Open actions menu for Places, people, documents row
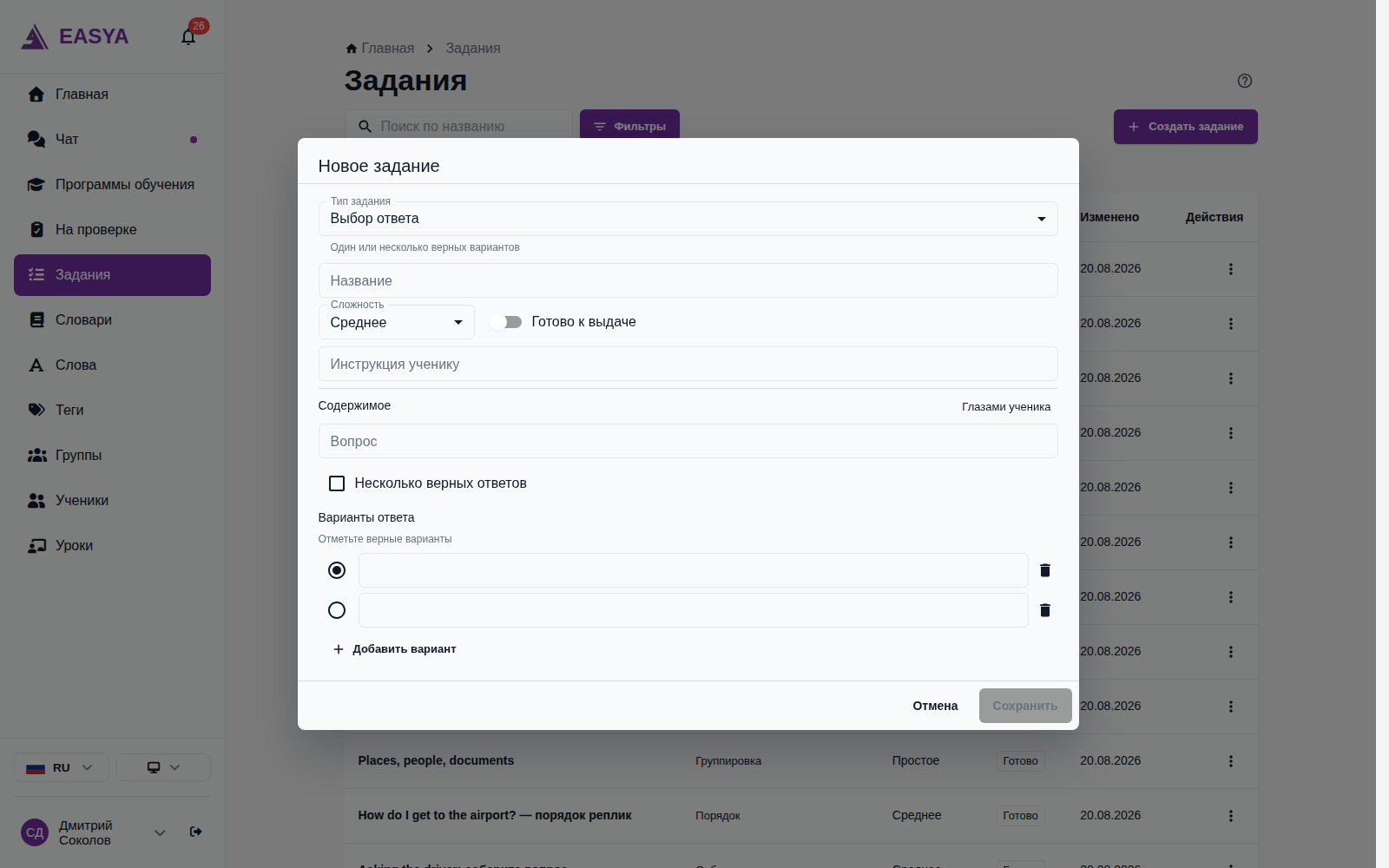The width and height of the screenshot is (1389, 868). coord(1230,761)
